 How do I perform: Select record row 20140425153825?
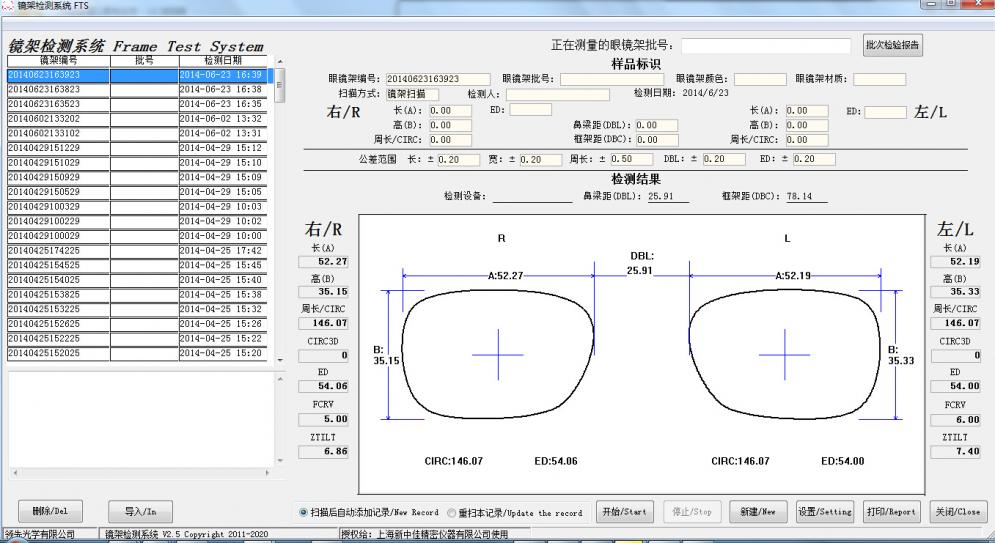tap(137, 294)
